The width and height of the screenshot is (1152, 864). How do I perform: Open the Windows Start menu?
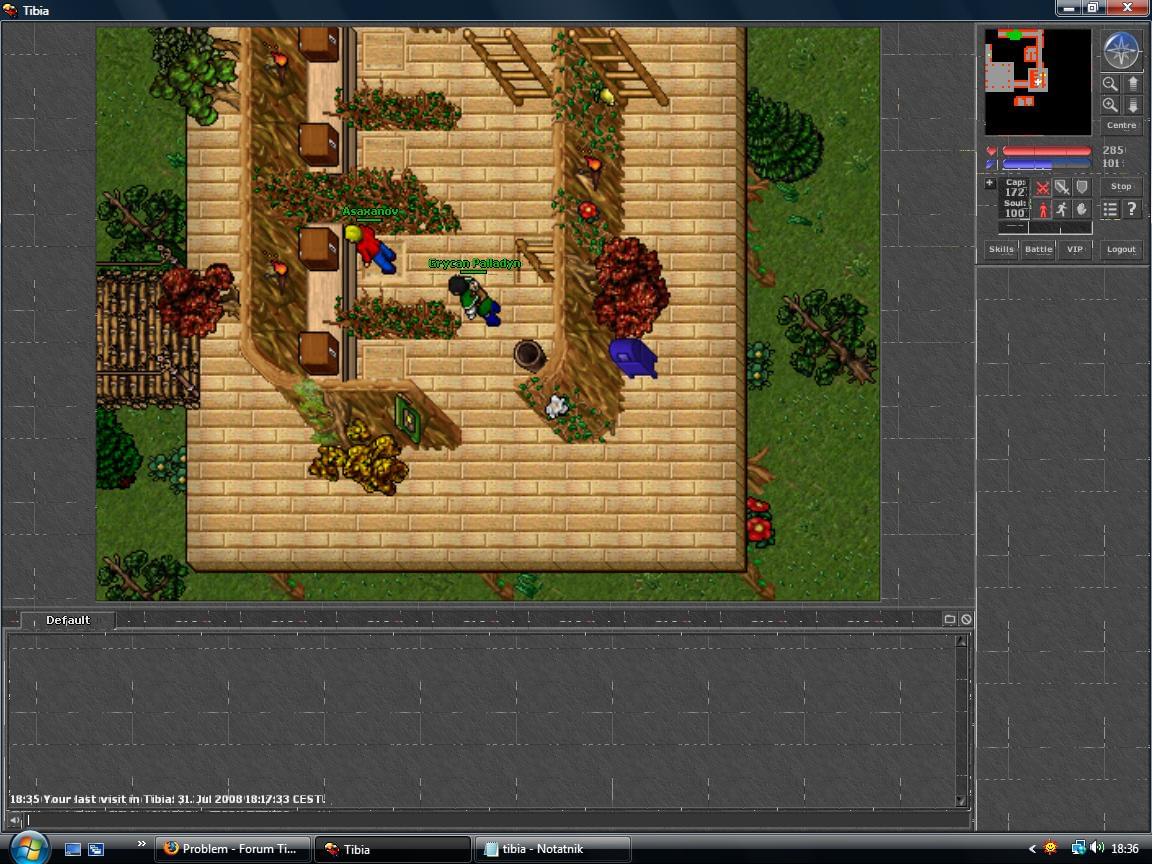29,848
